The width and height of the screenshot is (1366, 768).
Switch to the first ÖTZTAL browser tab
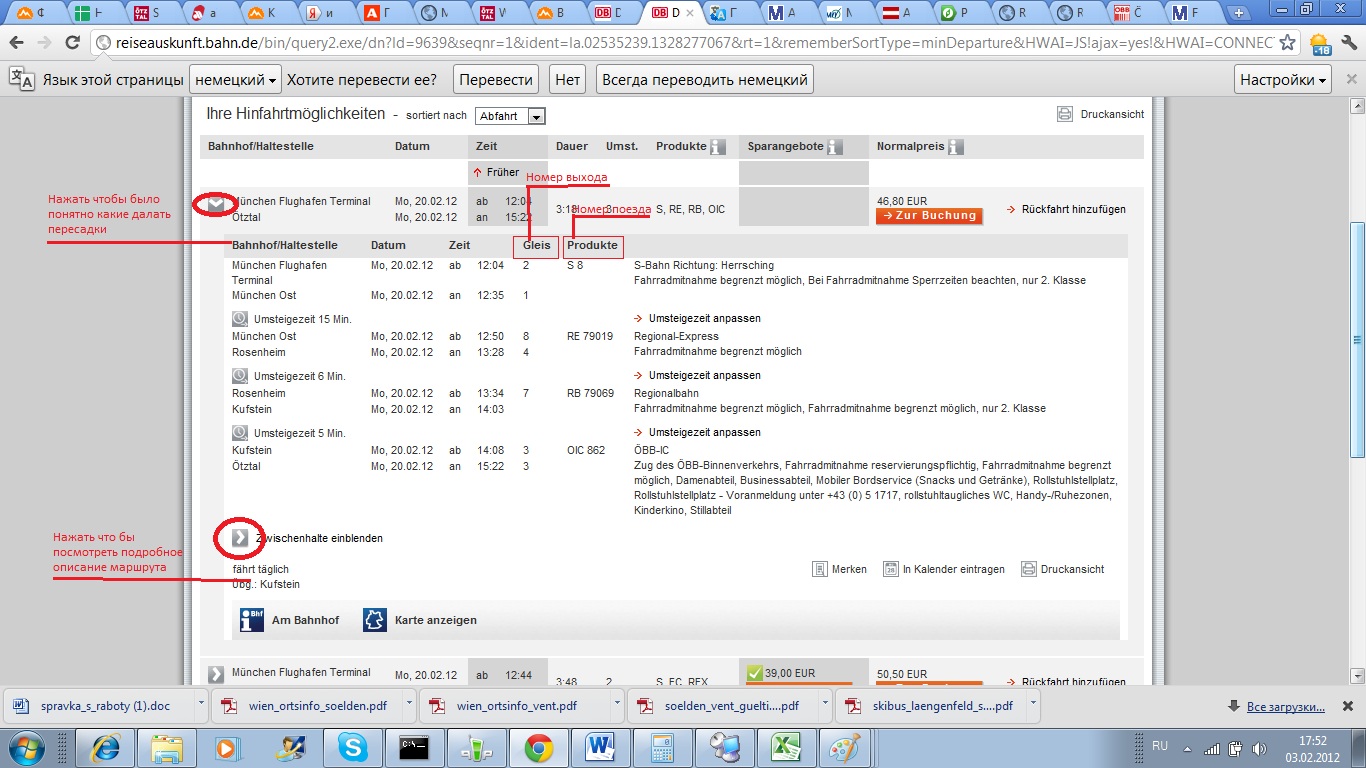click(x=156, y=13)
